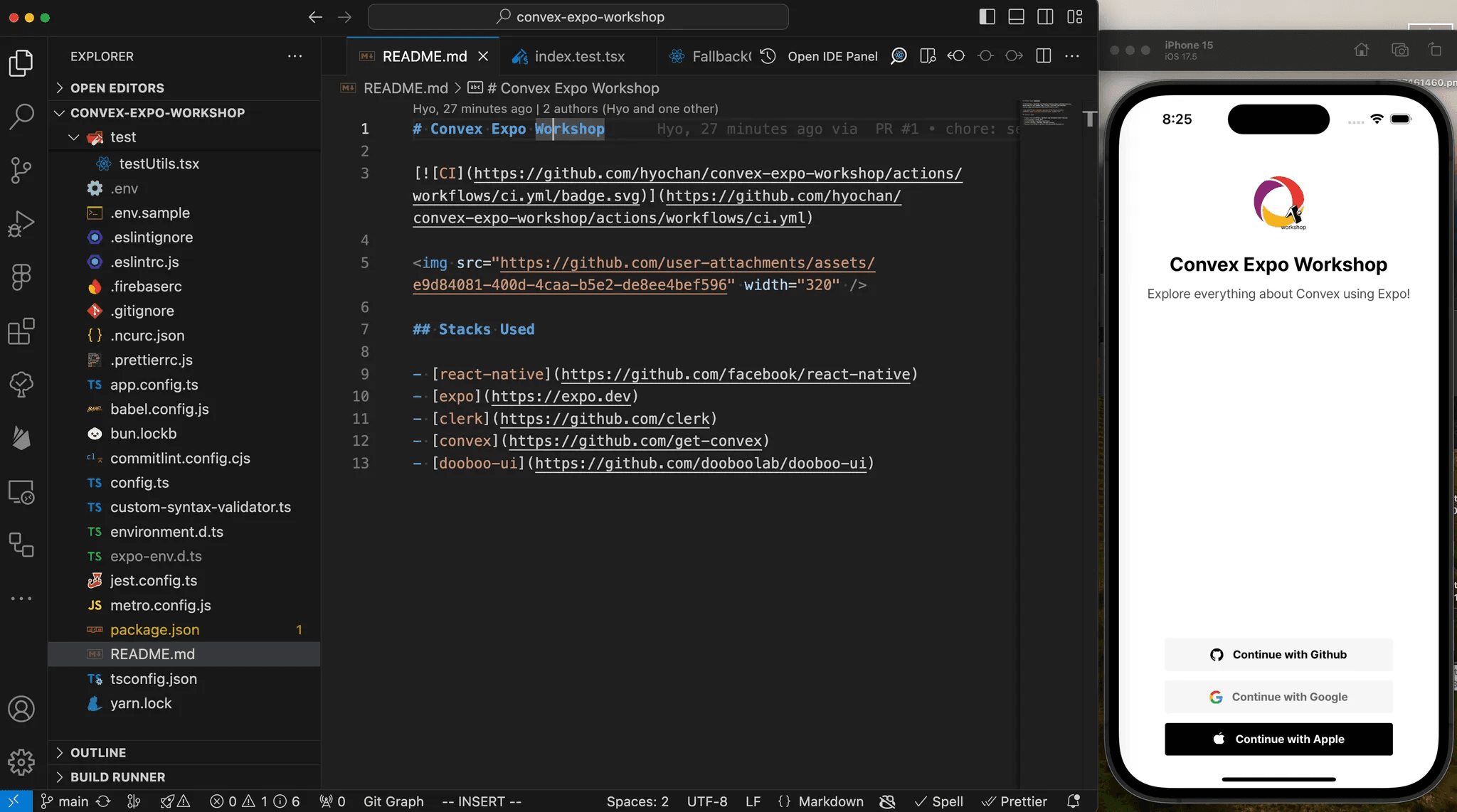1457x812 pixels.
Task: Tap Continue with Apple button
Action: [1278, 739]
